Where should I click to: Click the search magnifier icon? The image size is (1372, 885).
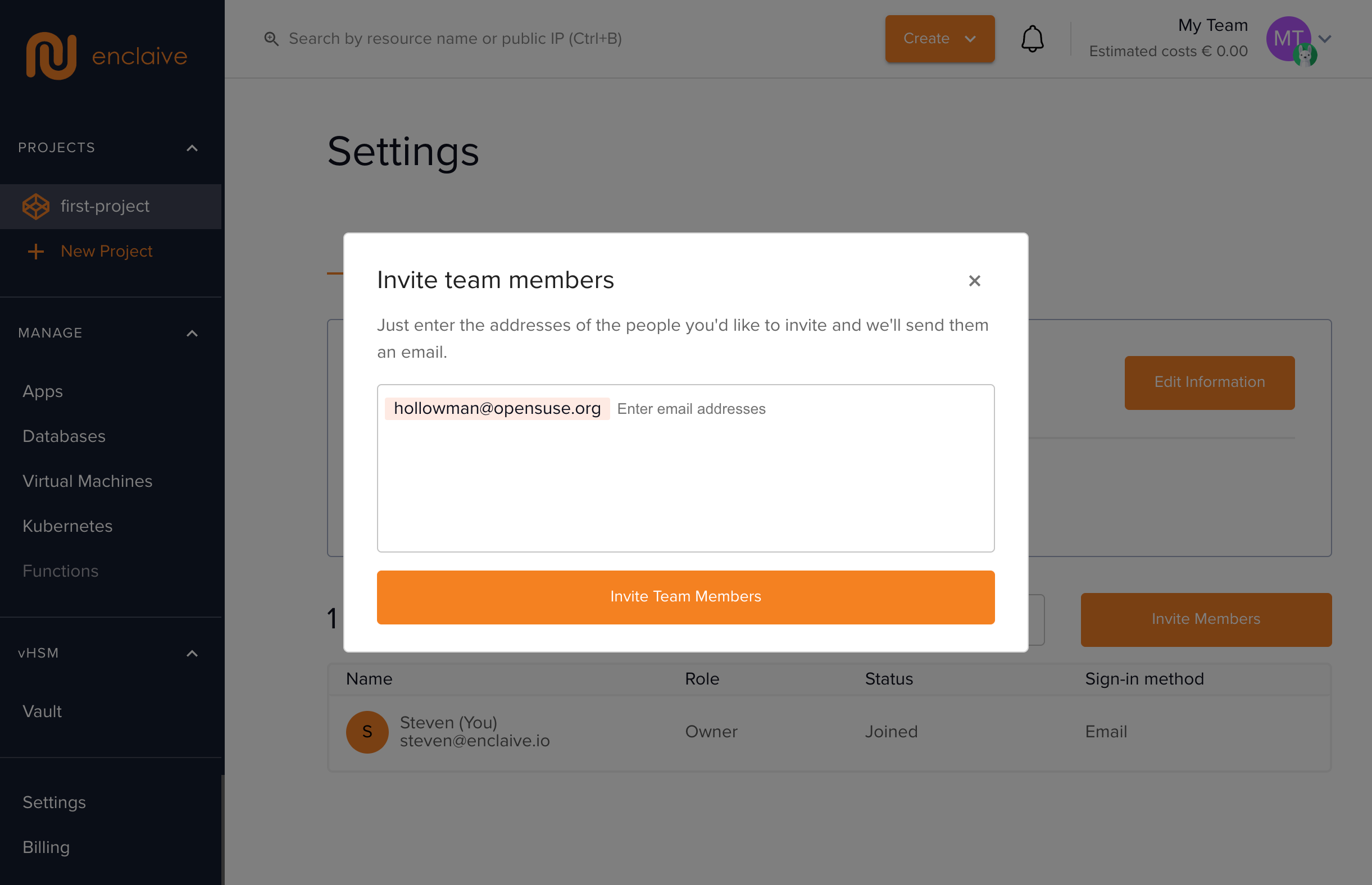pos(271,39)
